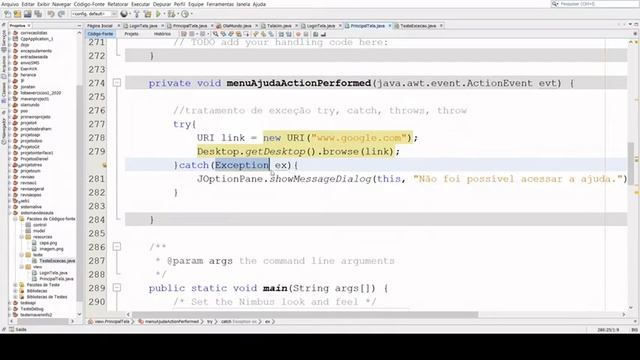
Task: Click the Profile Project toolbar icon
Action: click(185, 14)
